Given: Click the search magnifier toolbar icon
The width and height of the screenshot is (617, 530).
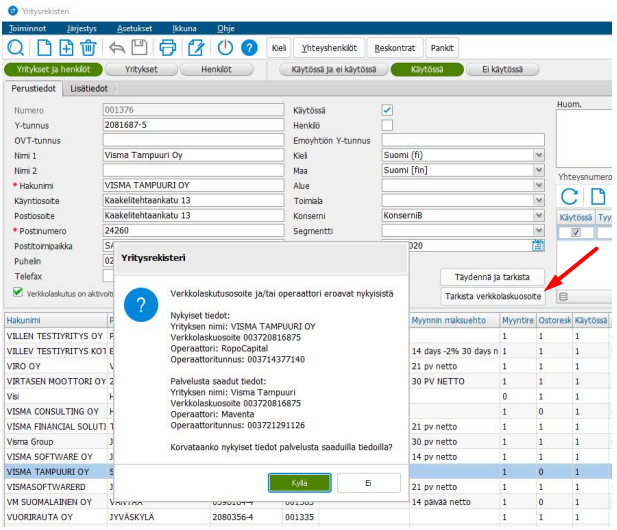Looking at the screenshot, I should tap(16, 48).
